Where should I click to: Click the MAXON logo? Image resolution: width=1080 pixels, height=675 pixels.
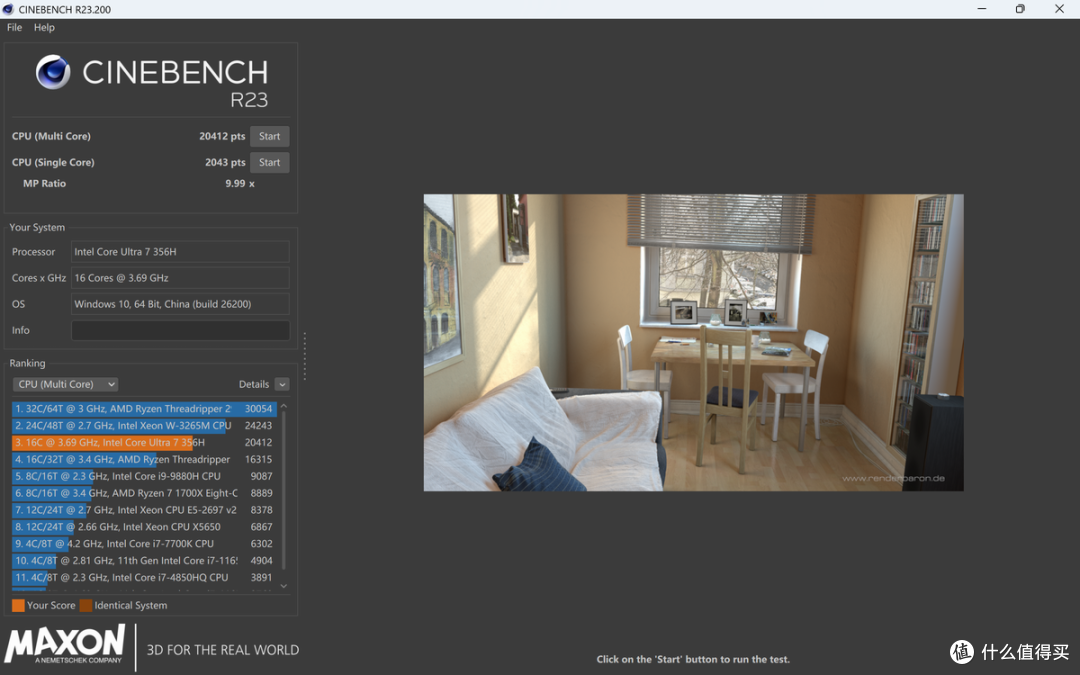pos(65,644)
